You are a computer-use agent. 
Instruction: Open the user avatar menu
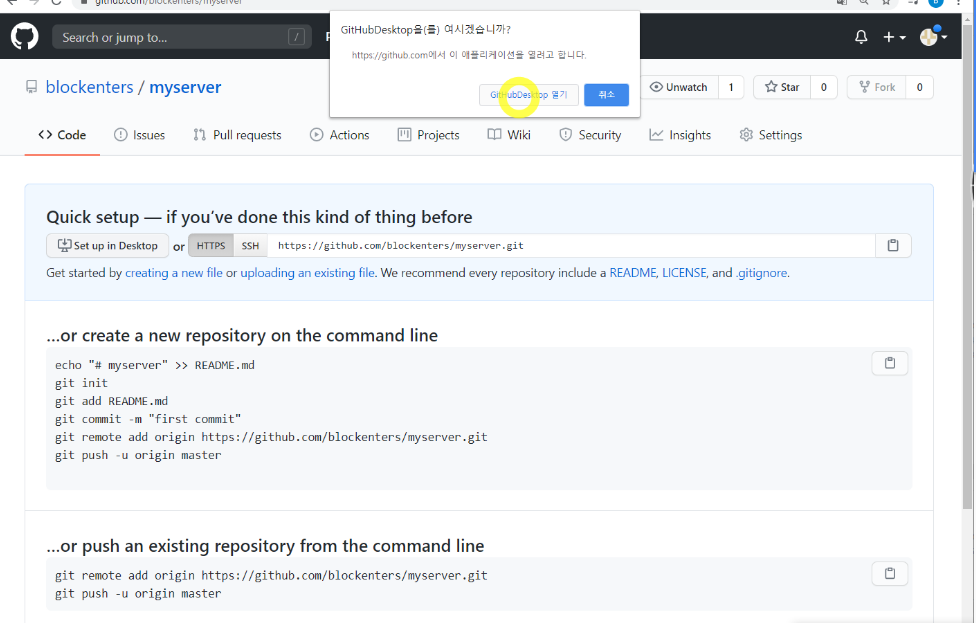pyautogui.click(x=933, y=37)
